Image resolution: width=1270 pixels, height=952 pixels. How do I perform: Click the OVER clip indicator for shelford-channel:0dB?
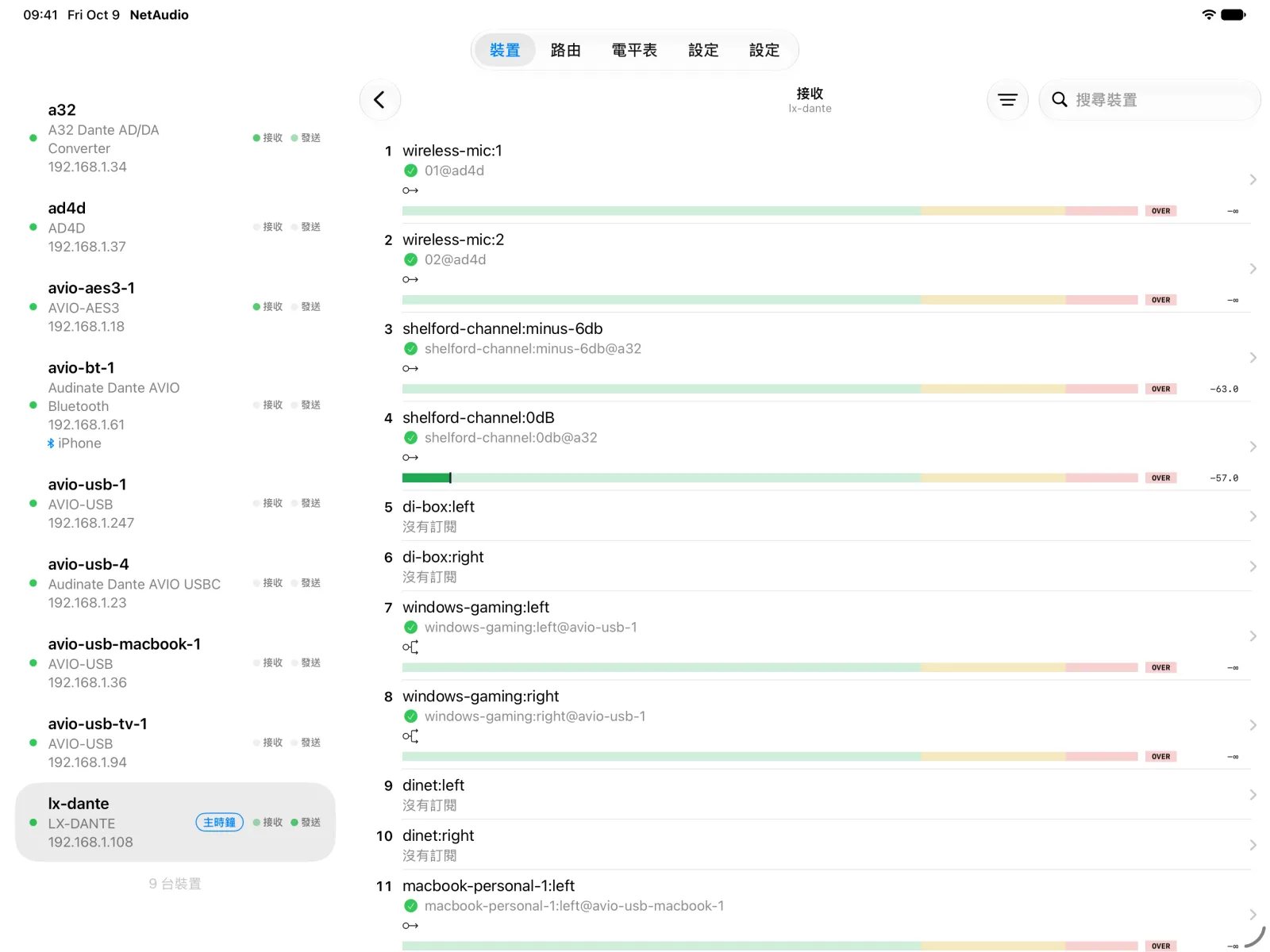coord(1160,478)
